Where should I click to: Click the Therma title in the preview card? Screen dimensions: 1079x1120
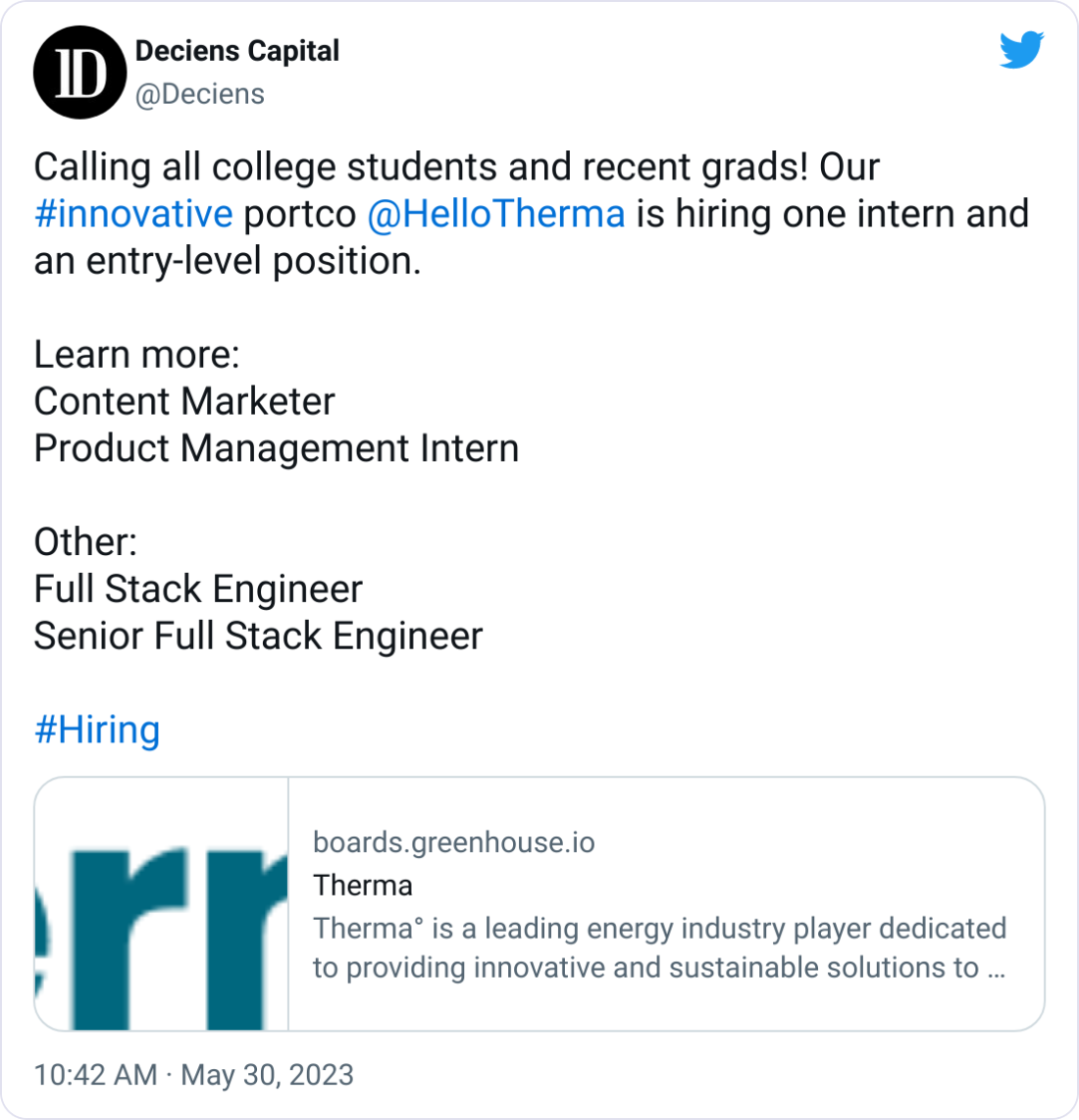pos(362,885)
